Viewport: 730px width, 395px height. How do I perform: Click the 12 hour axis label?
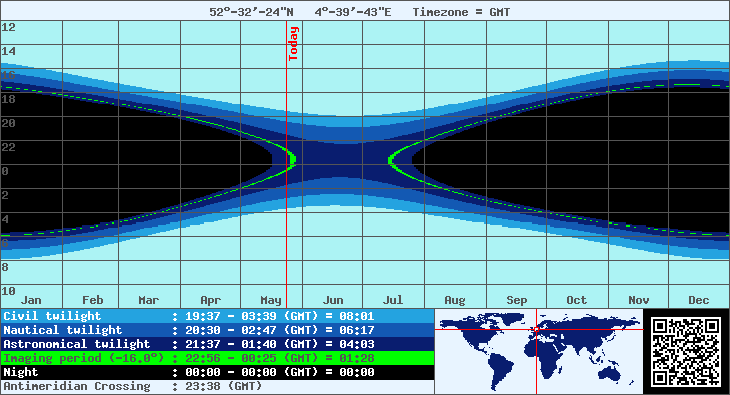point(8,27)
